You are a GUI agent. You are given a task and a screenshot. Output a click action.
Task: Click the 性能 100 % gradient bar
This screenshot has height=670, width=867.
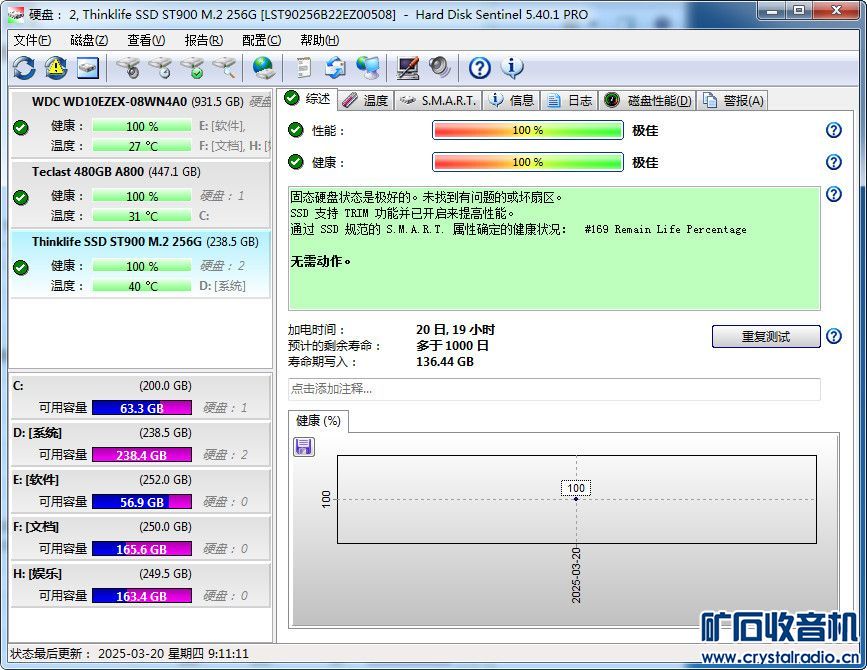(x=527, y=130)
